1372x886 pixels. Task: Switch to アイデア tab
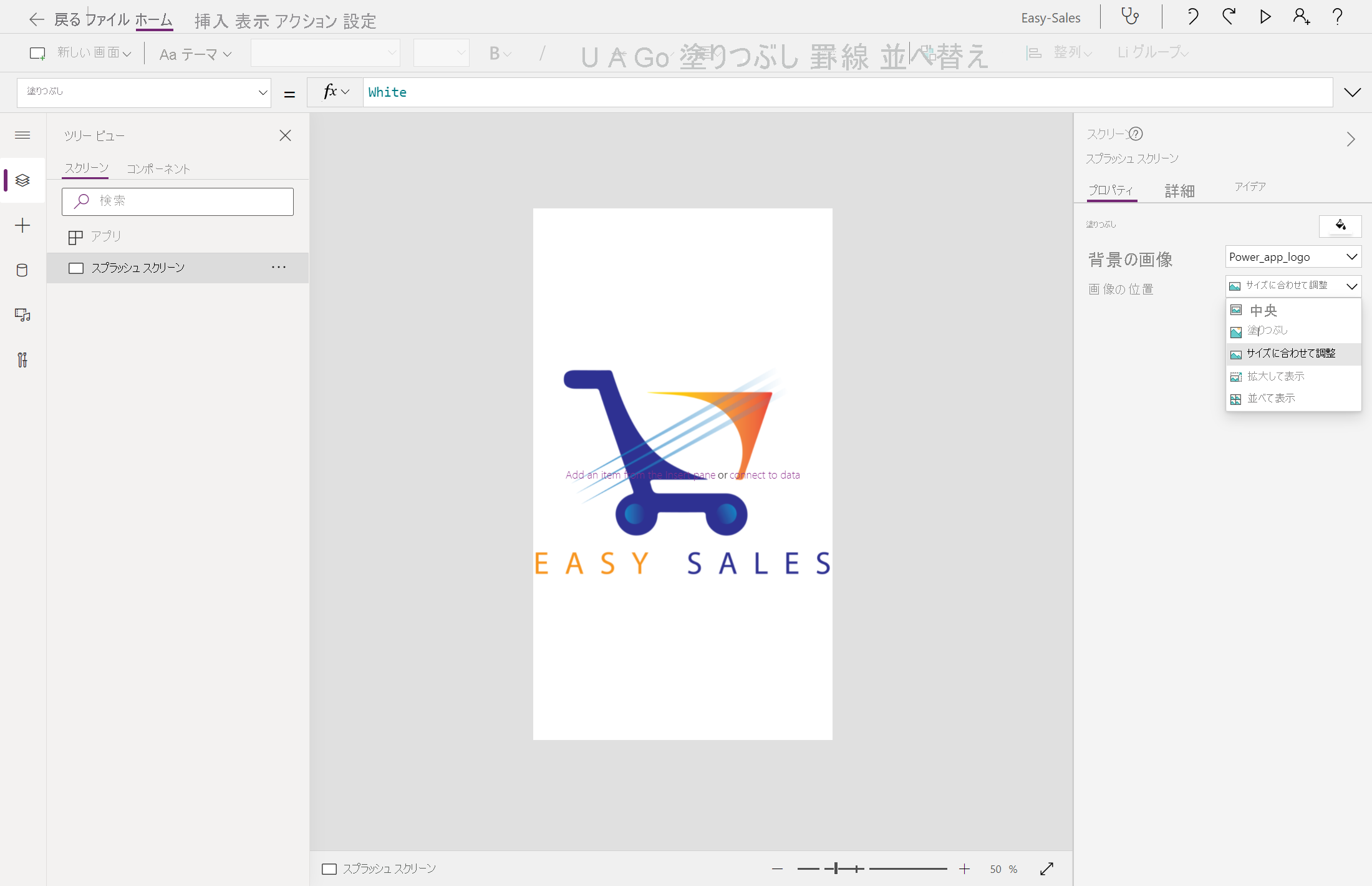(x=1250, y=187)
